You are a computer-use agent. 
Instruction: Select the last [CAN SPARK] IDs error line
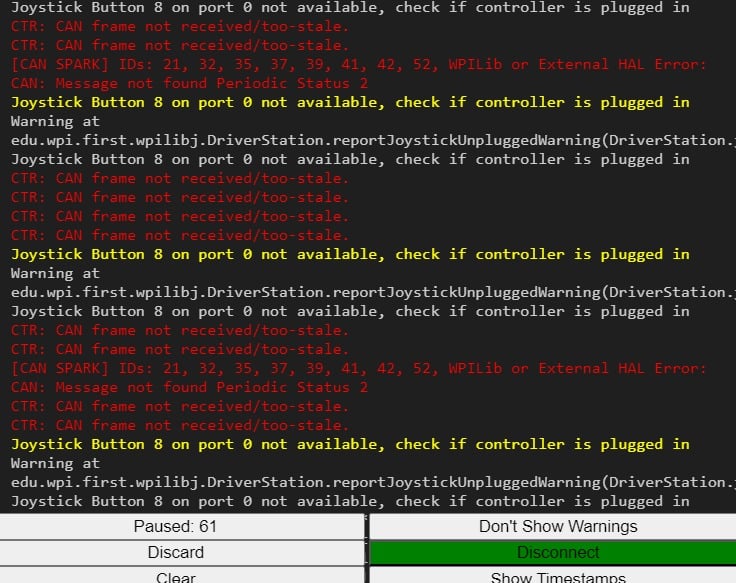click(359, 368)
